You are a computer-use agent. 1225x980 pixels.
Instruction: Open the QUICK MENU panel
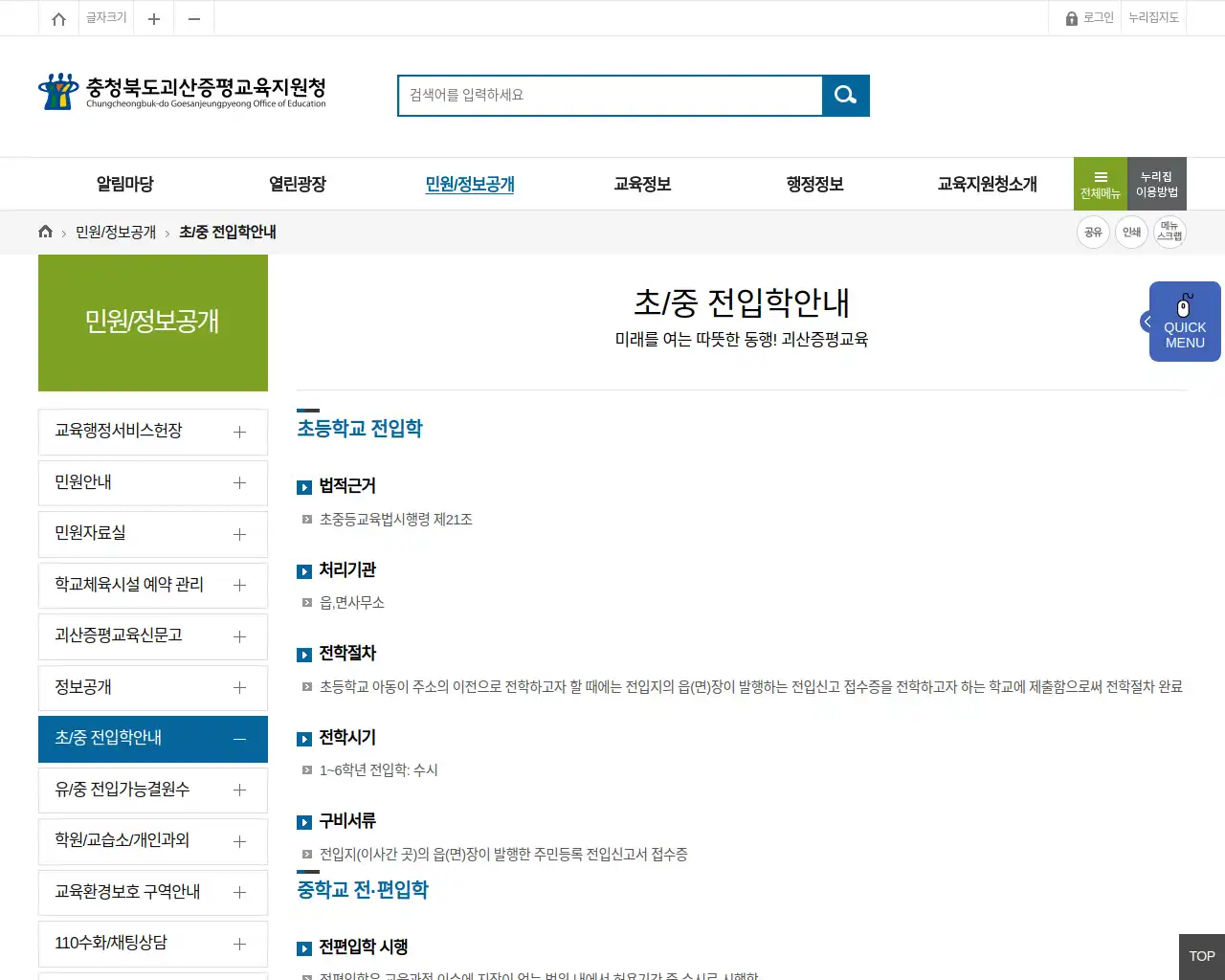point(1185,322)
